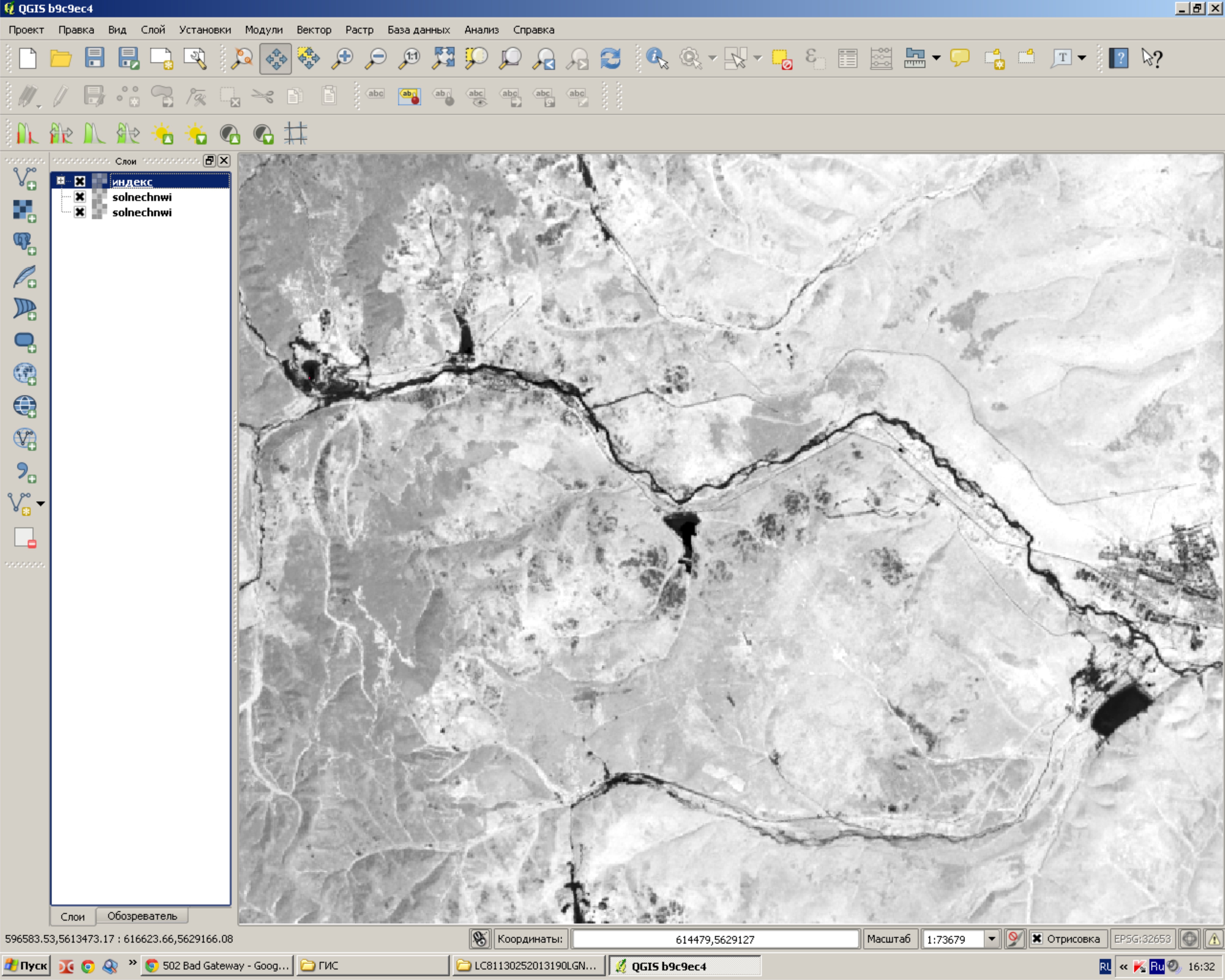Click the Пуск Start button

(26, 965)
